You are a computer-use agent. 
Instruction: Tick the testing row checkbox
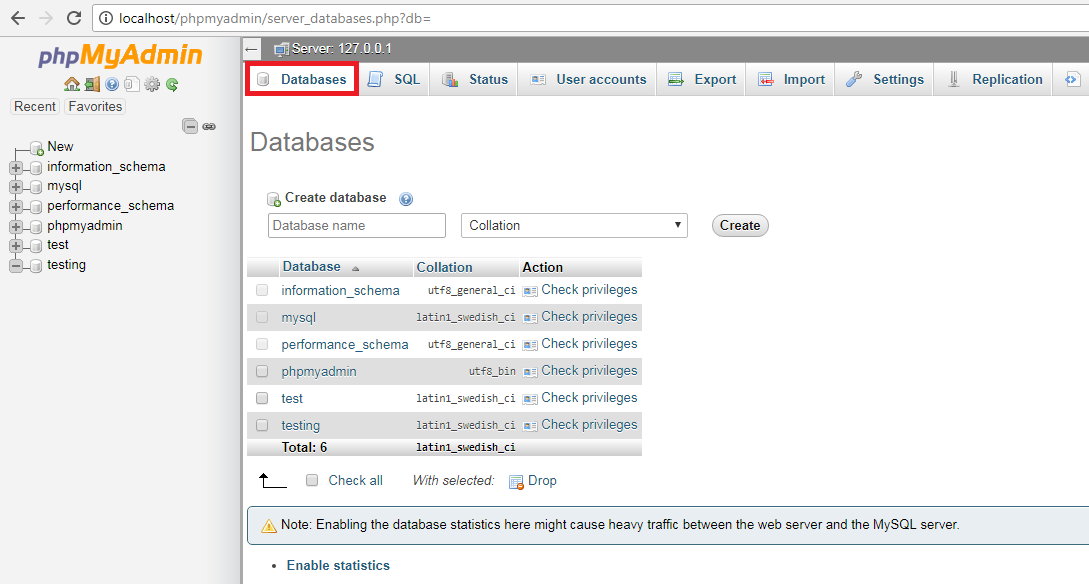[262, 425]
